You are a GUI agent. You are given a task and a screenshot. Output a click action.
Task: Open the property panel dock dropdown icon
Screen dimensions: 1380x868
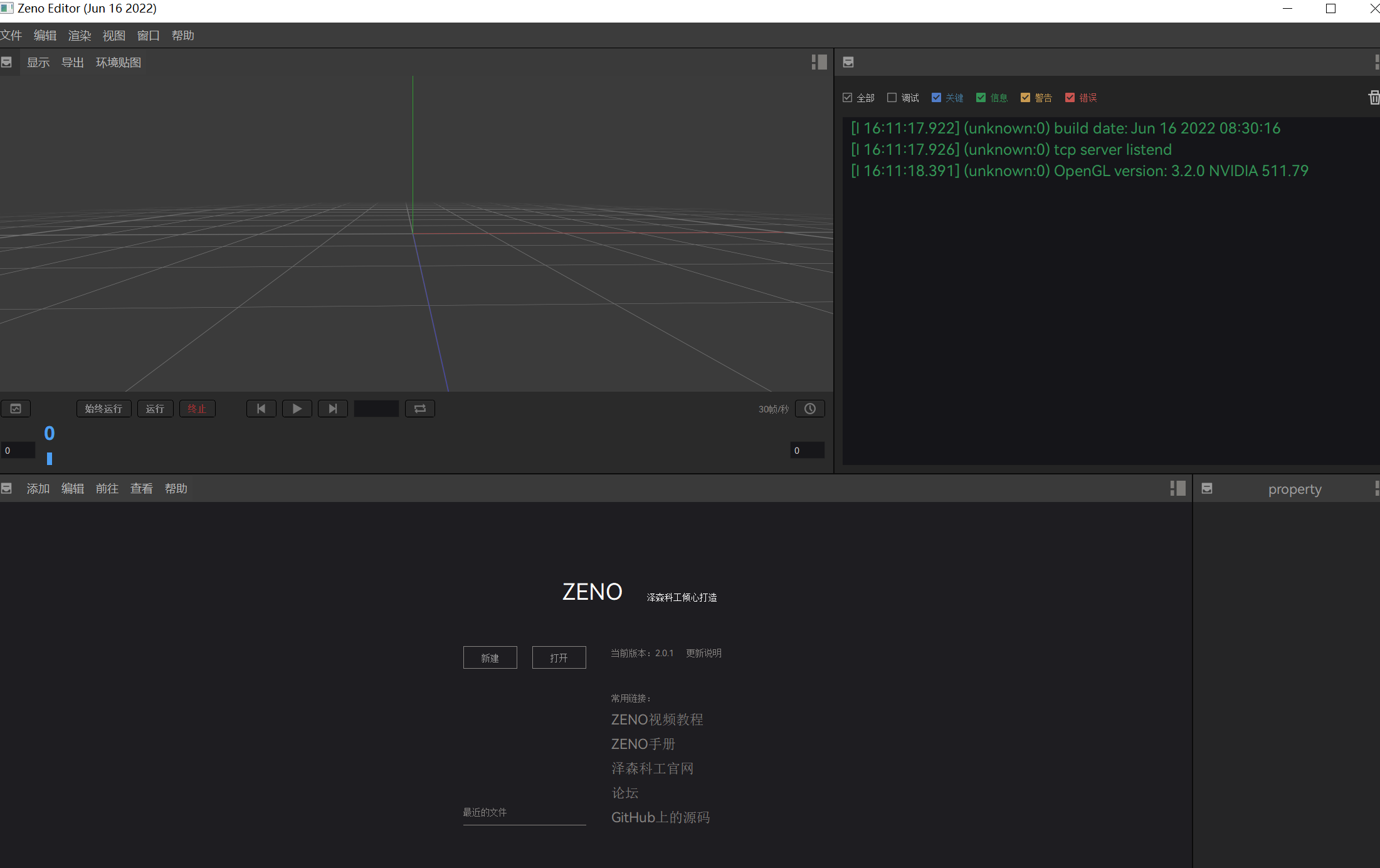pos(1207,488)
